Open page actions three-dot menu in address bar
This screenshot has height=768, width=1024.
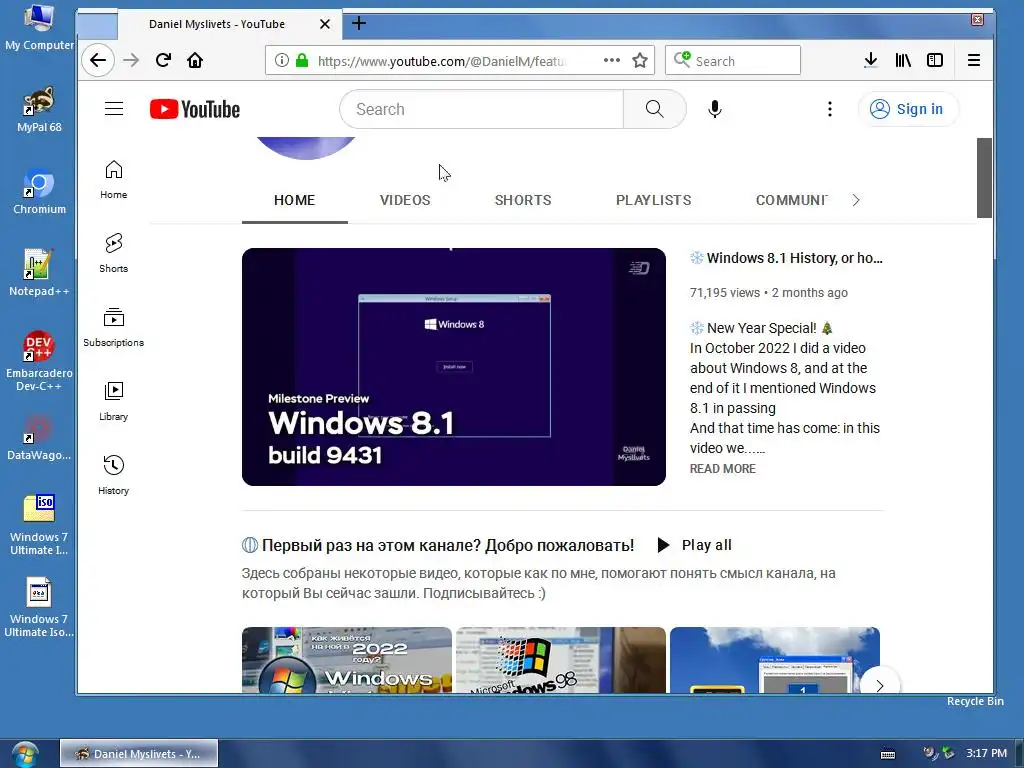pos(612,60)
